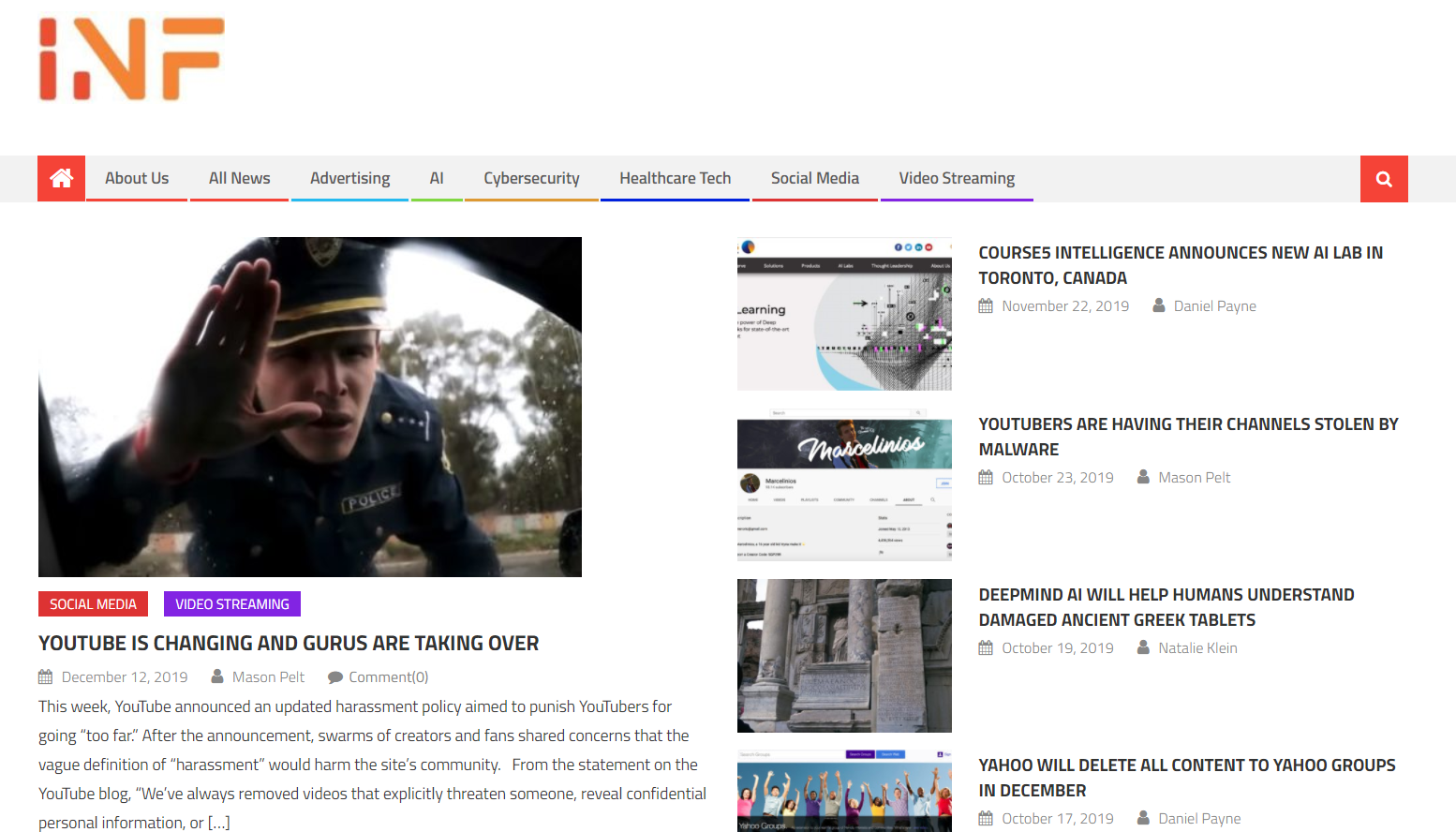This screenshot has width=1456, height=832.
Task: Open search with the magnifier icon
Action: coord(1383,179)
